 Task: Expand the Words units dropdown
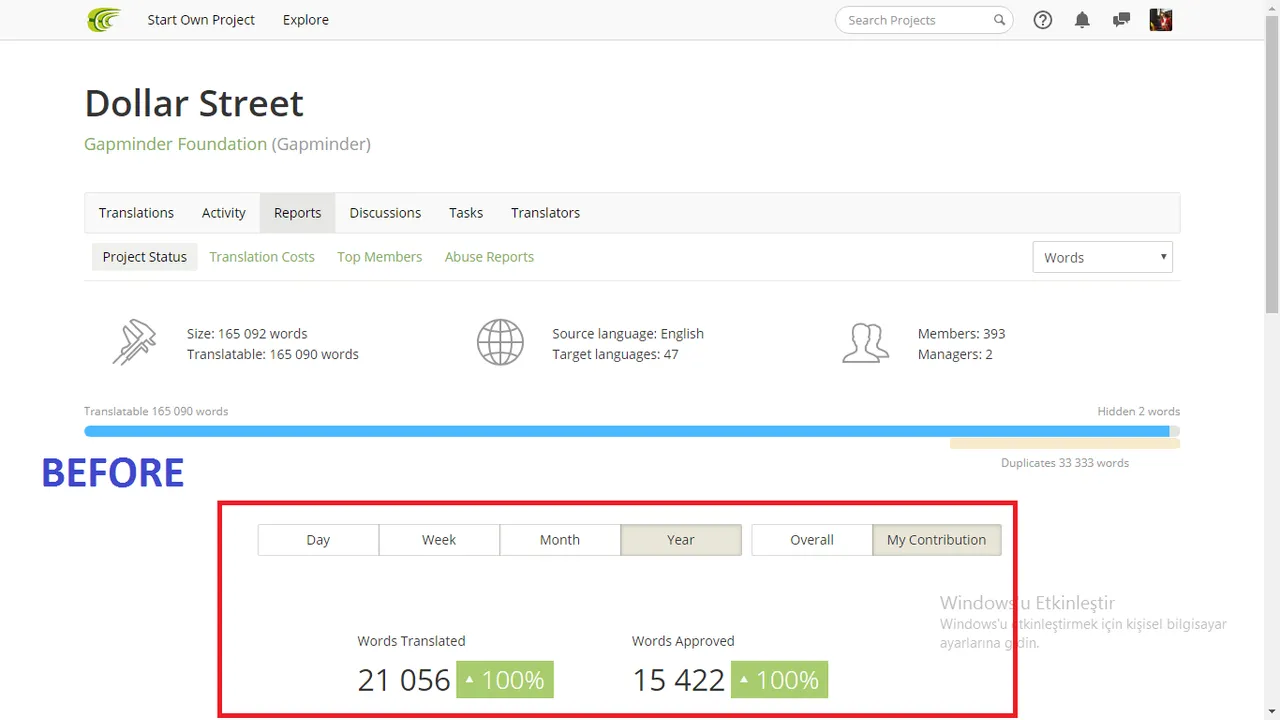[x=1102, y=257]
